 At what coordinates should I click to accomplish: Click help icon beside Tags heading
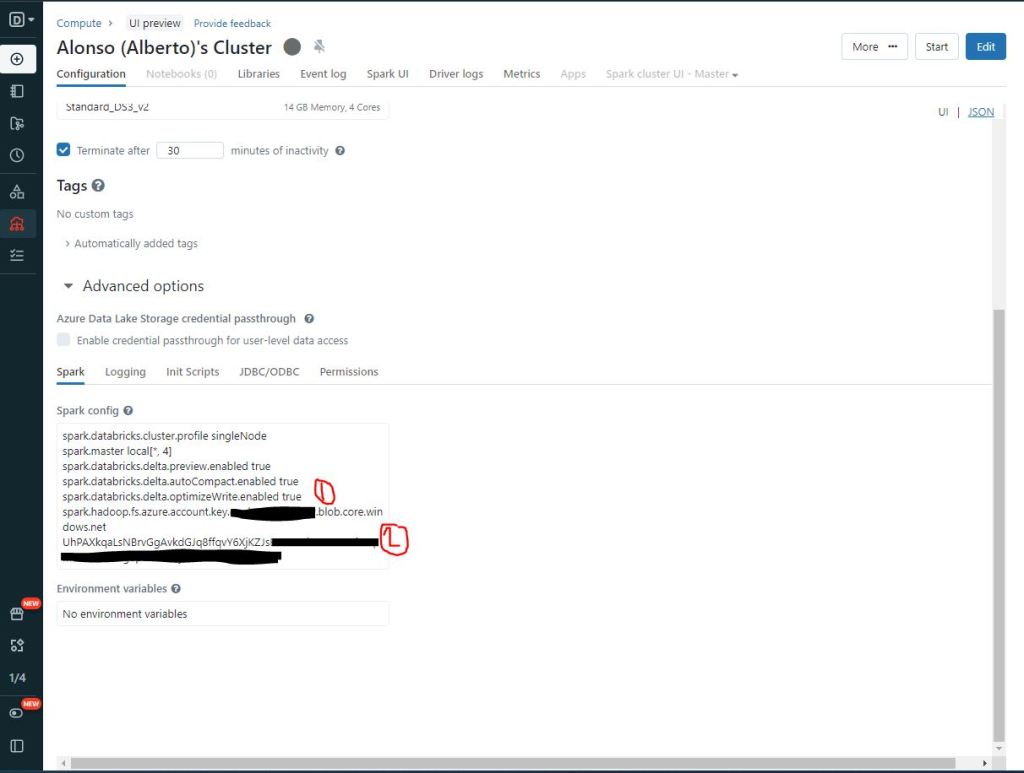pyautogui.click(x=98, y=186)
